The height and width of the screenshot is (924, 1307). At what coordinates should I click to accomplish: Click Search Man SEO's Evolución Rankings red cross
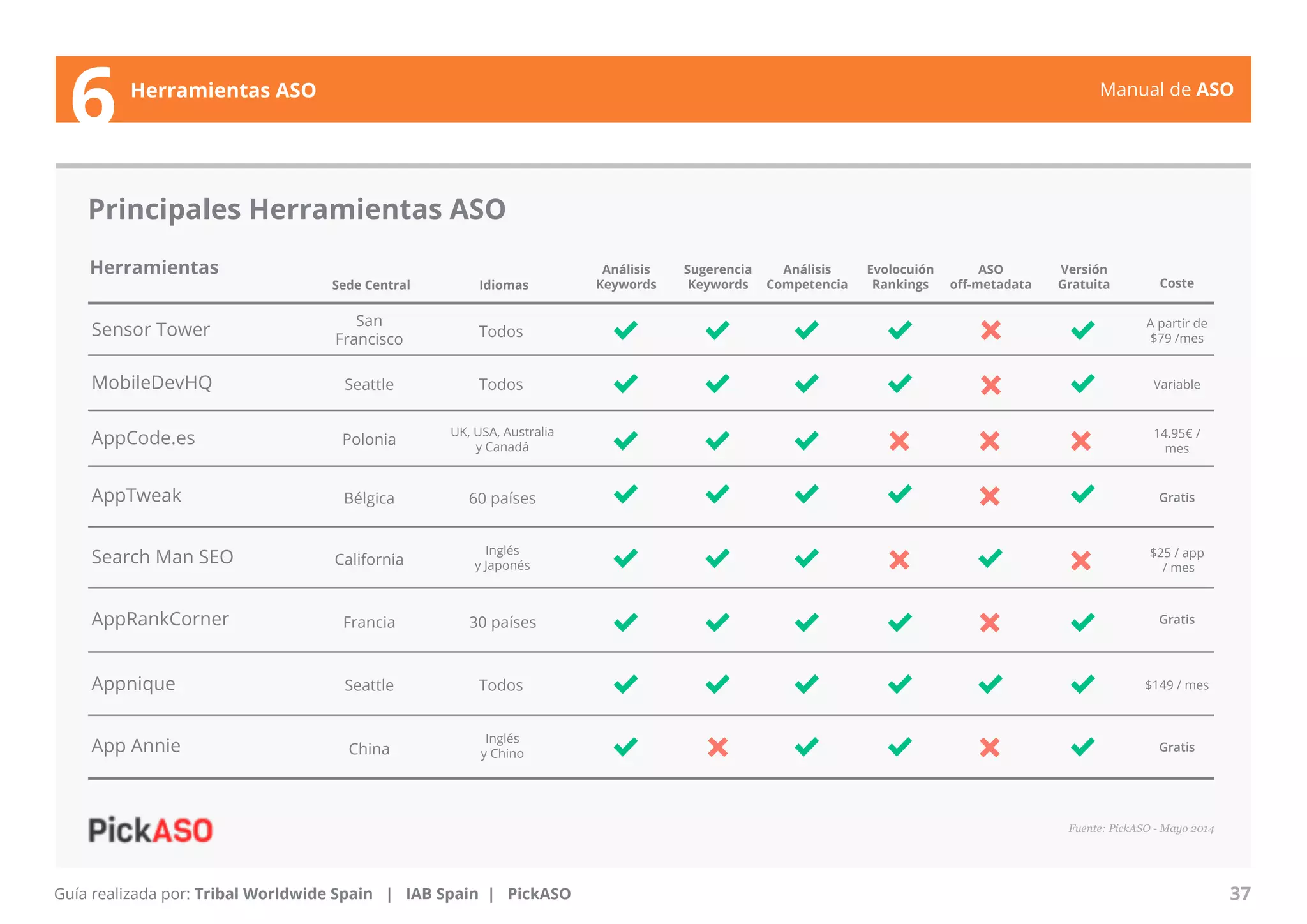click(899, 560)
